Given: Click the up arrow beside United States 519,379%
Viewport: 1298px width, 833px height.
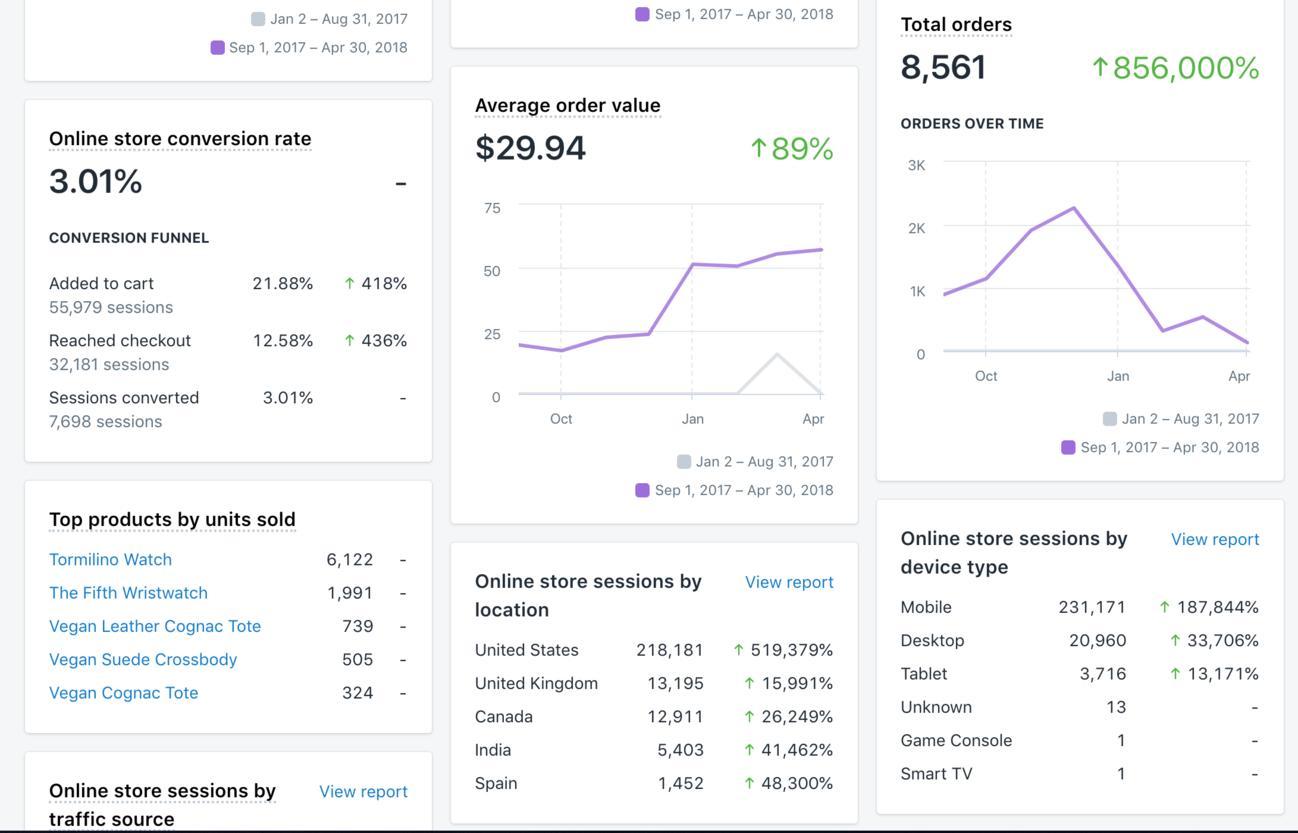Looking at the screenshot, I should click(738, 650).
